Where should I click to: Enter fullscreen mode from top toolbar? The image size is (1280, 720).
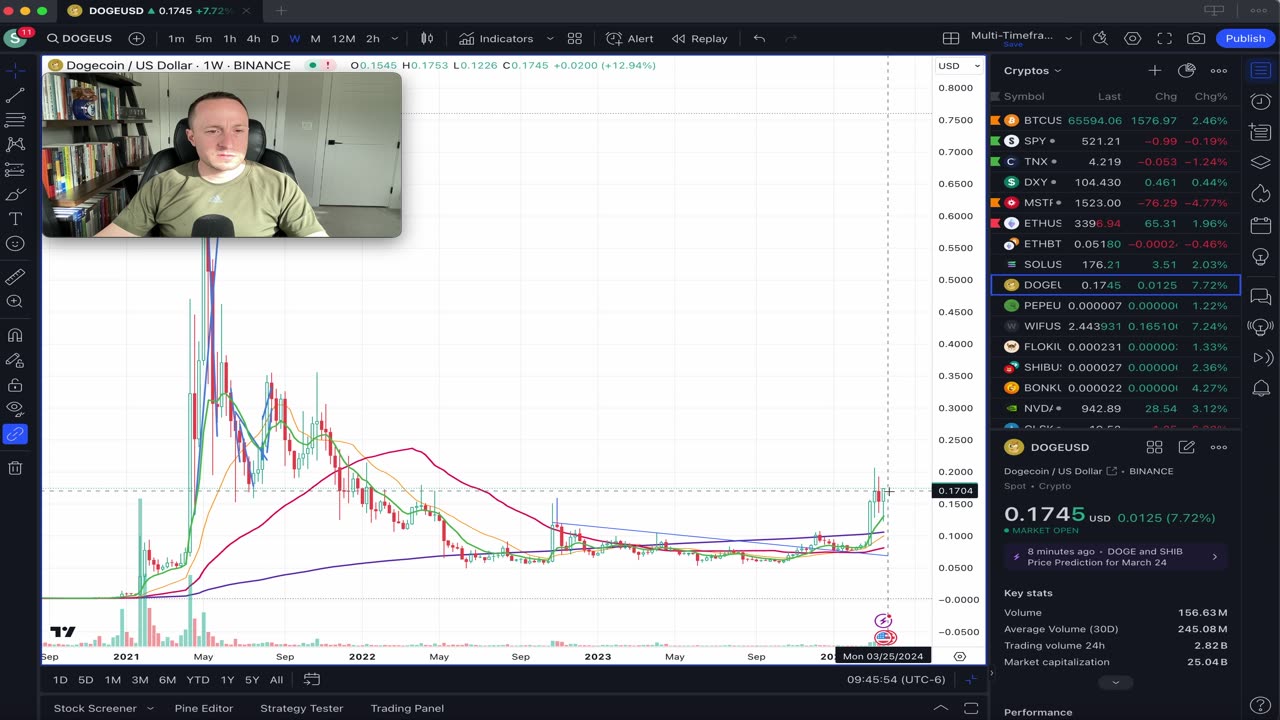pyautogui.click(x=1164, y=39)
